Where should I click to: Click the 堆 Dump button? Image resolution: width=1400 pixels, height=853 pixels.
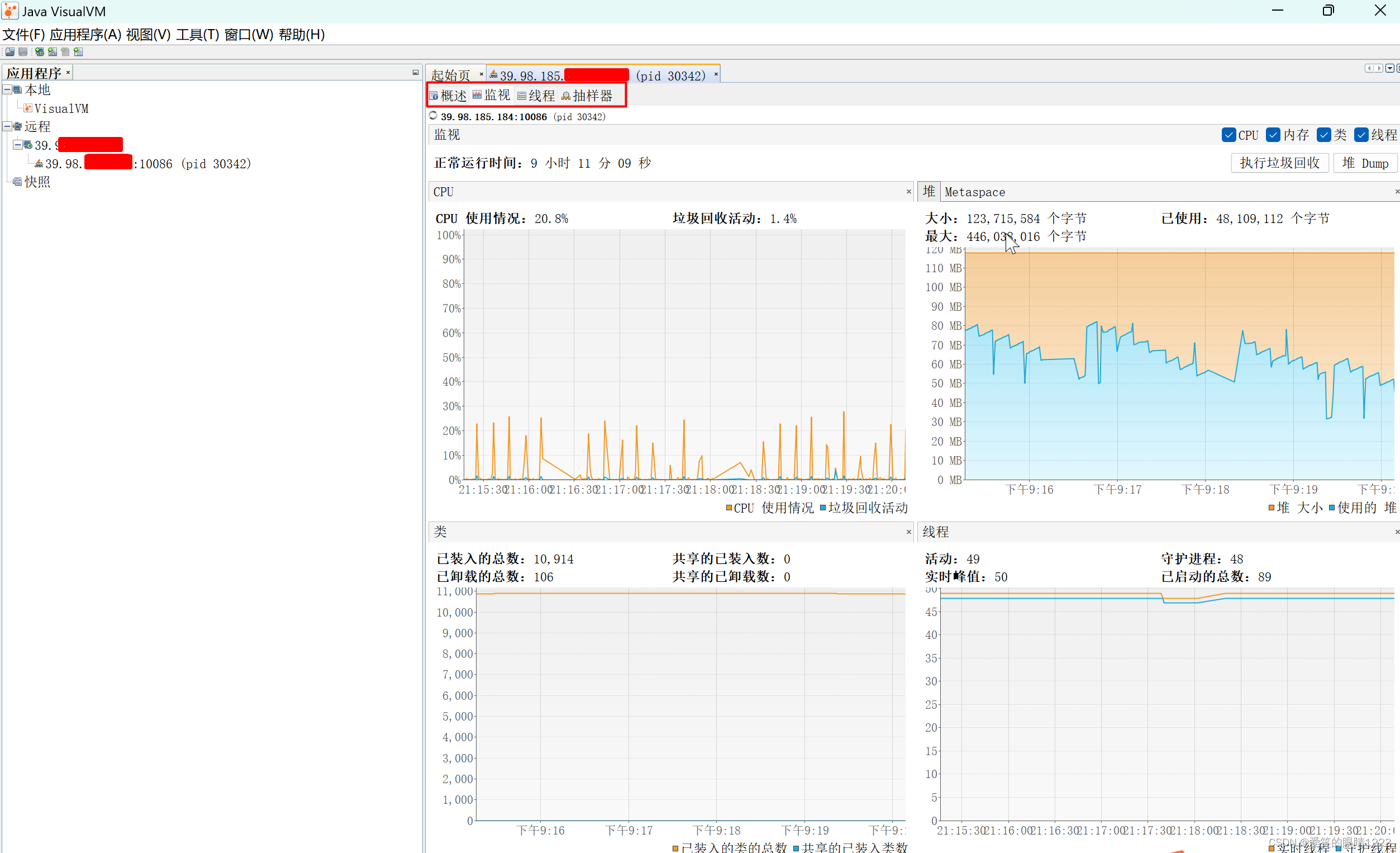(x=1365, y=163)
